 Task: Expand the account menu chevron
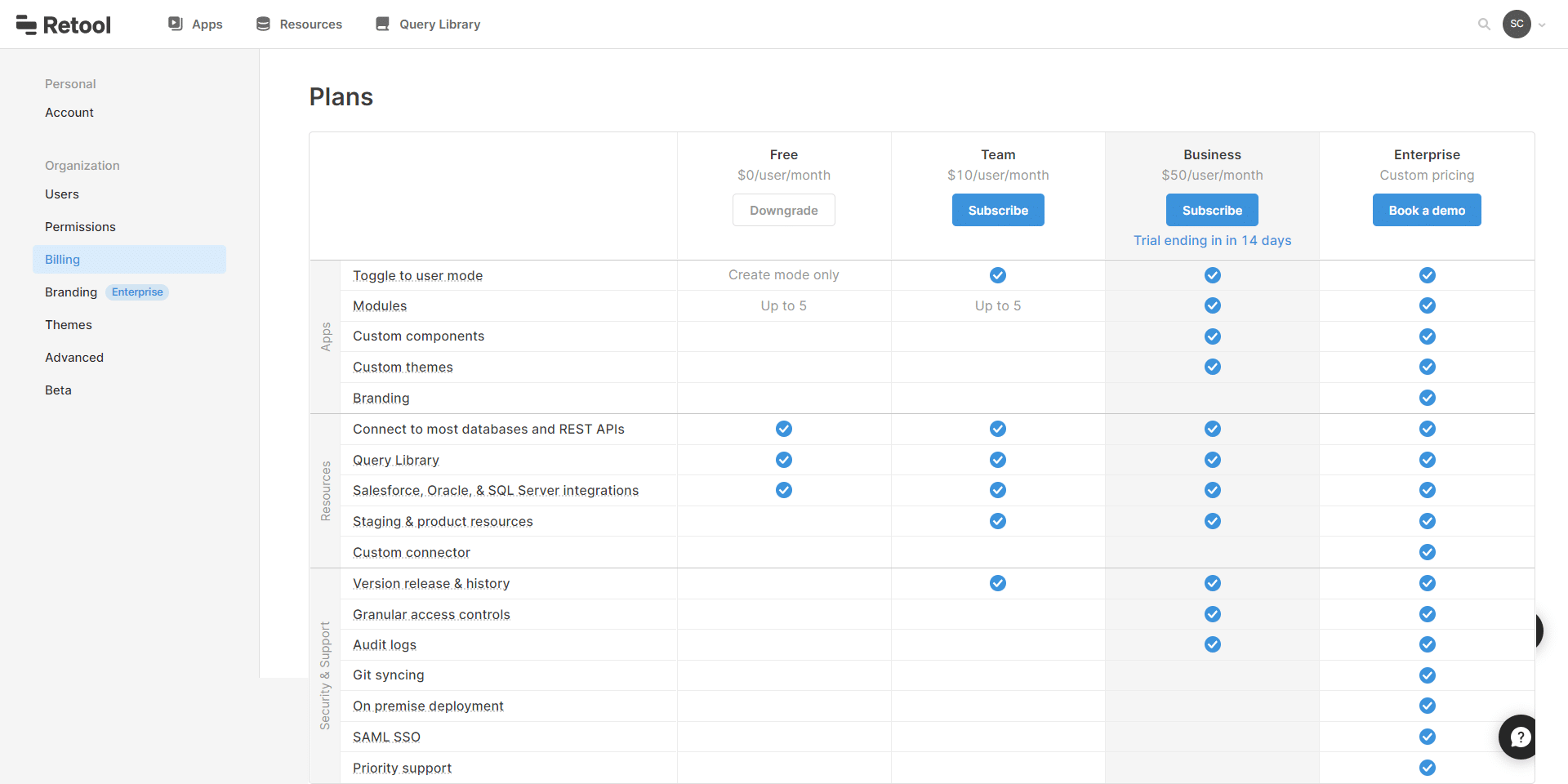1542,24
